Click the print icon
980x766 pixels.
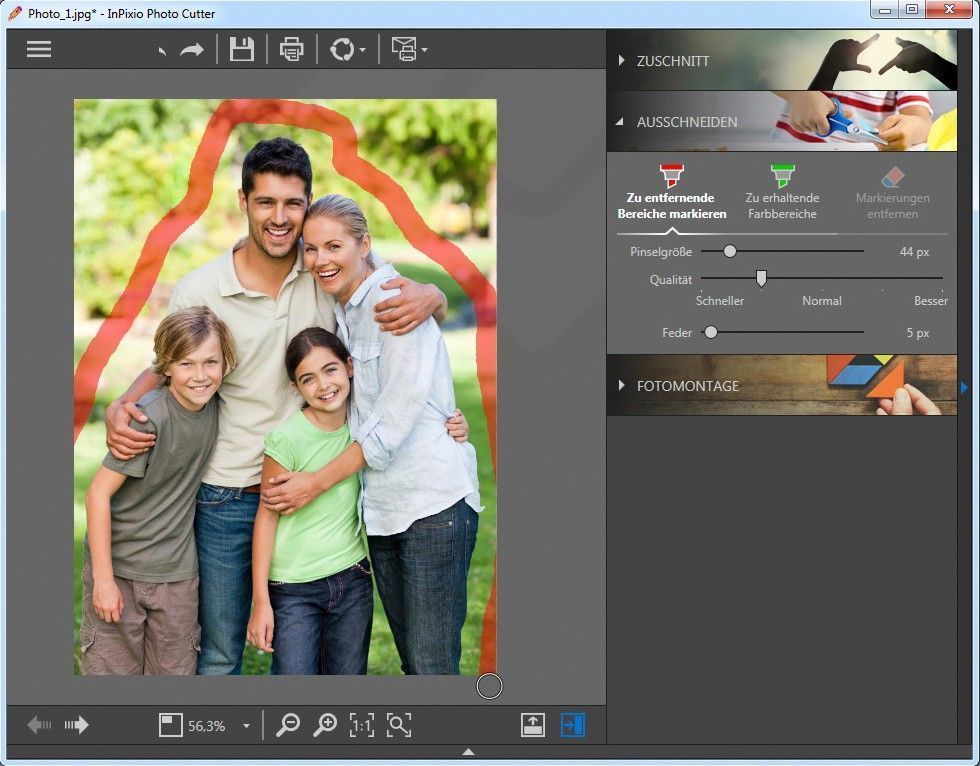tap(292, 49)
